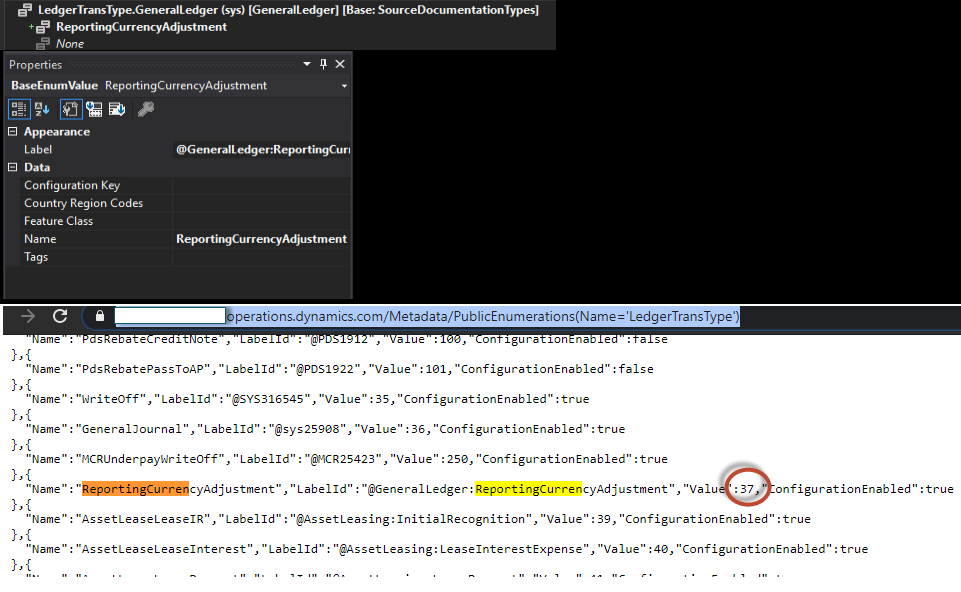Click the browser URL with PublicEnumerations
Viewport: 961px width, 592px height.
coord(483,316)
